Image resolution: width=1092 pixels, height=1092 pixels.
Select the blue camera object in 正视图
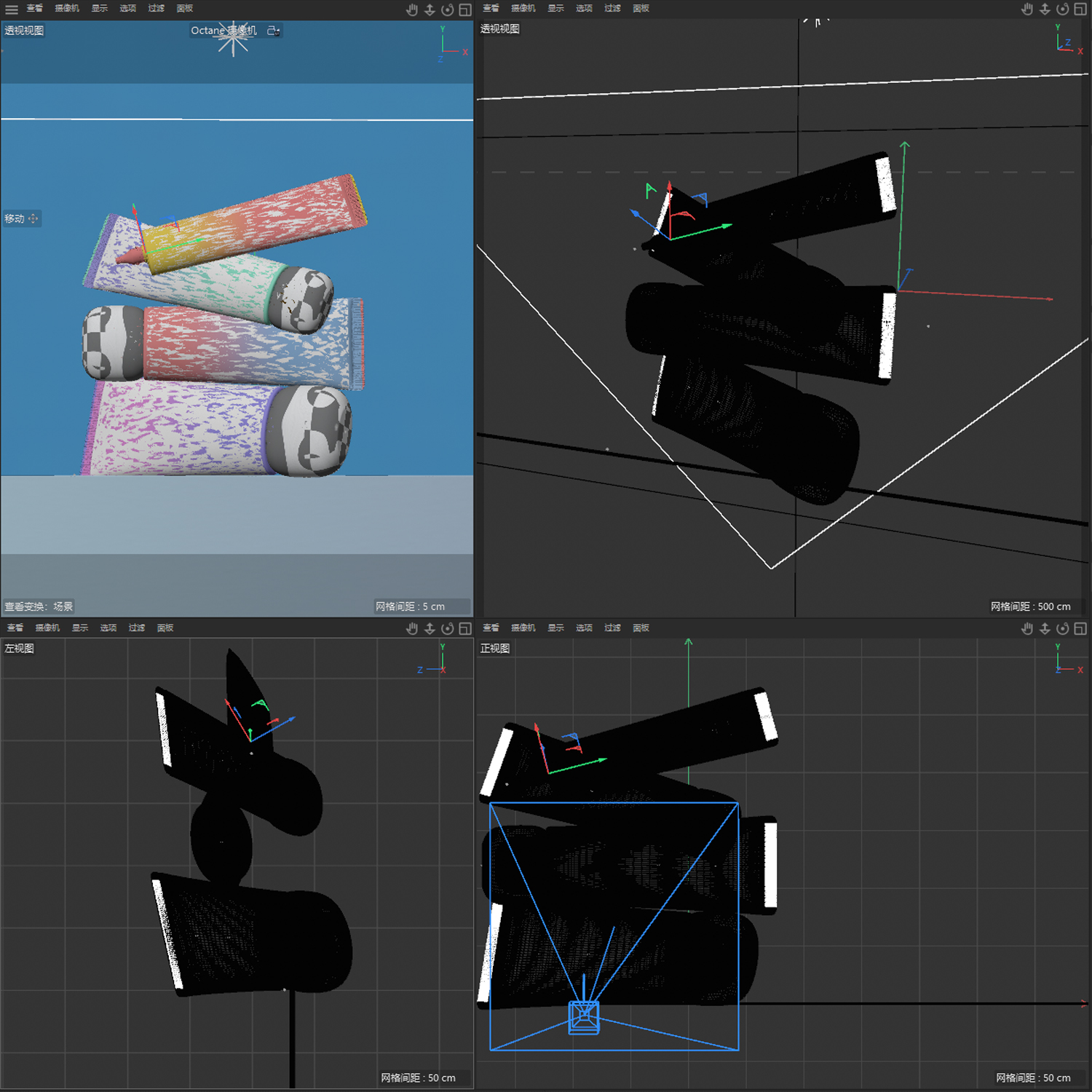click(x=584, y=1016)
